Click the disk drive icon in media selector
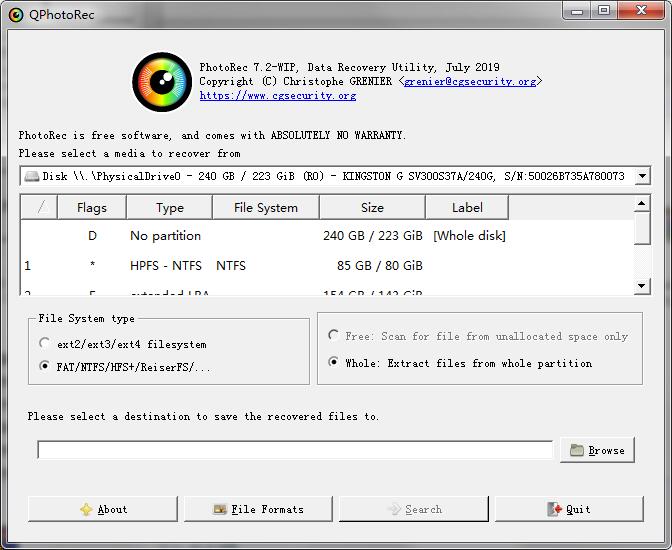 [x=31, y=176]
